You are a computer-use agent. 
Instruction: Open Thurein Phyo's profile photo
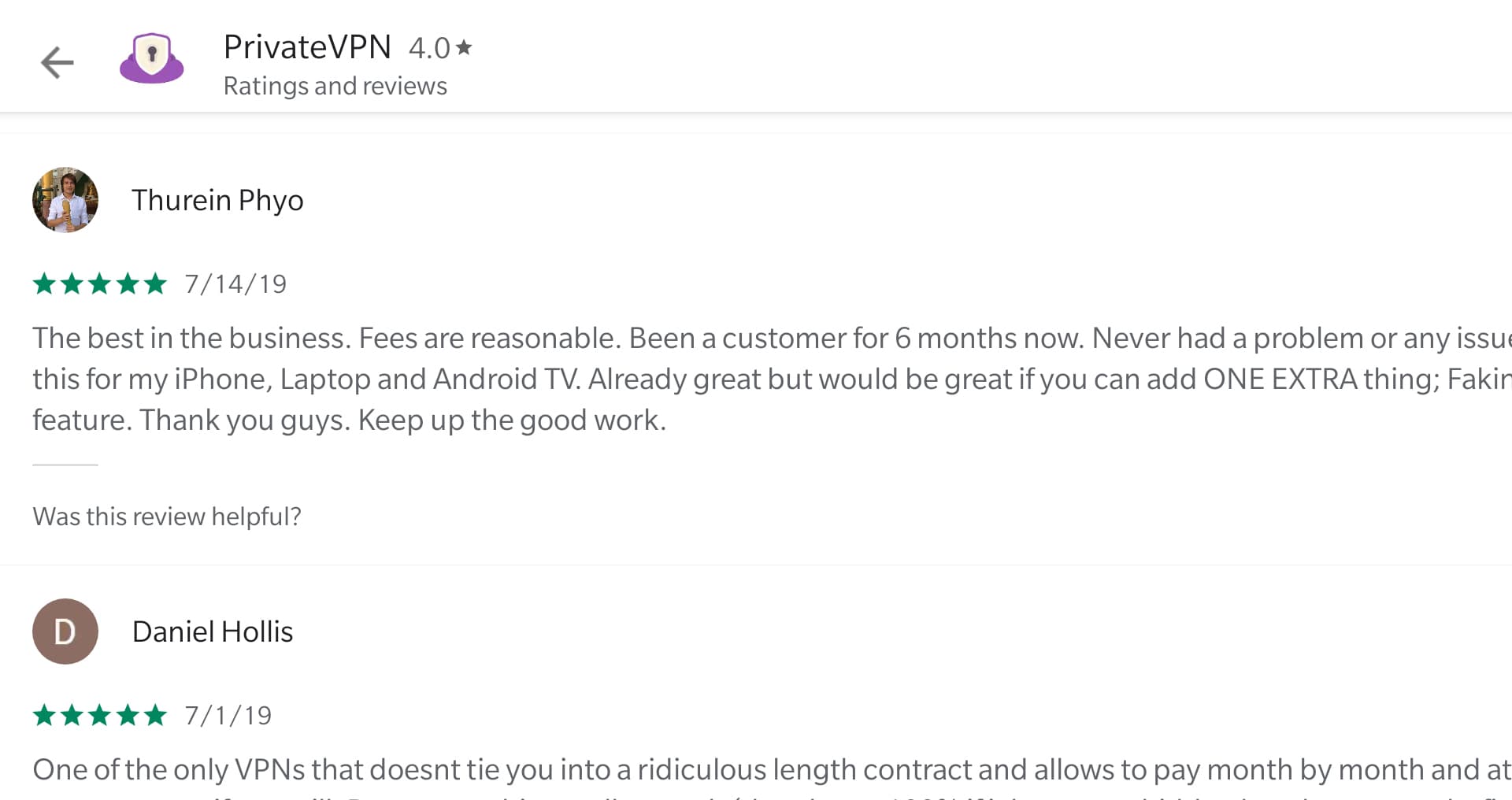click(65, 200)
